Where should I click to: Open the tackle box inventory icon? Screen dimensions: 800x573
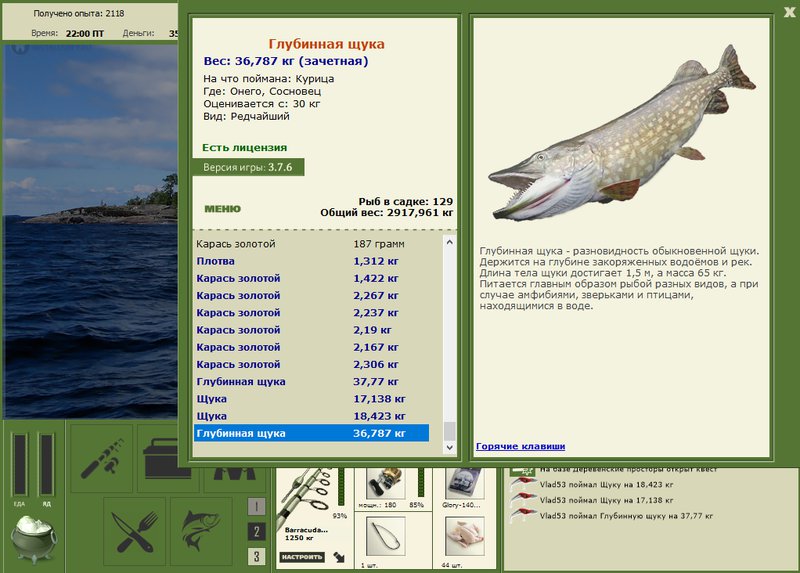tap(167, 458)
